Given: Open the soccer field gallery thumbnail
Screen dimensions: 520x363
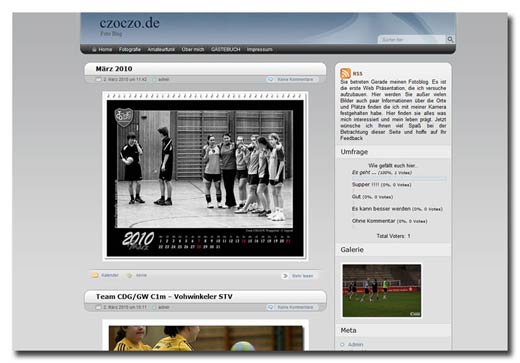Looking at the screenshot, I should point(382,291).
